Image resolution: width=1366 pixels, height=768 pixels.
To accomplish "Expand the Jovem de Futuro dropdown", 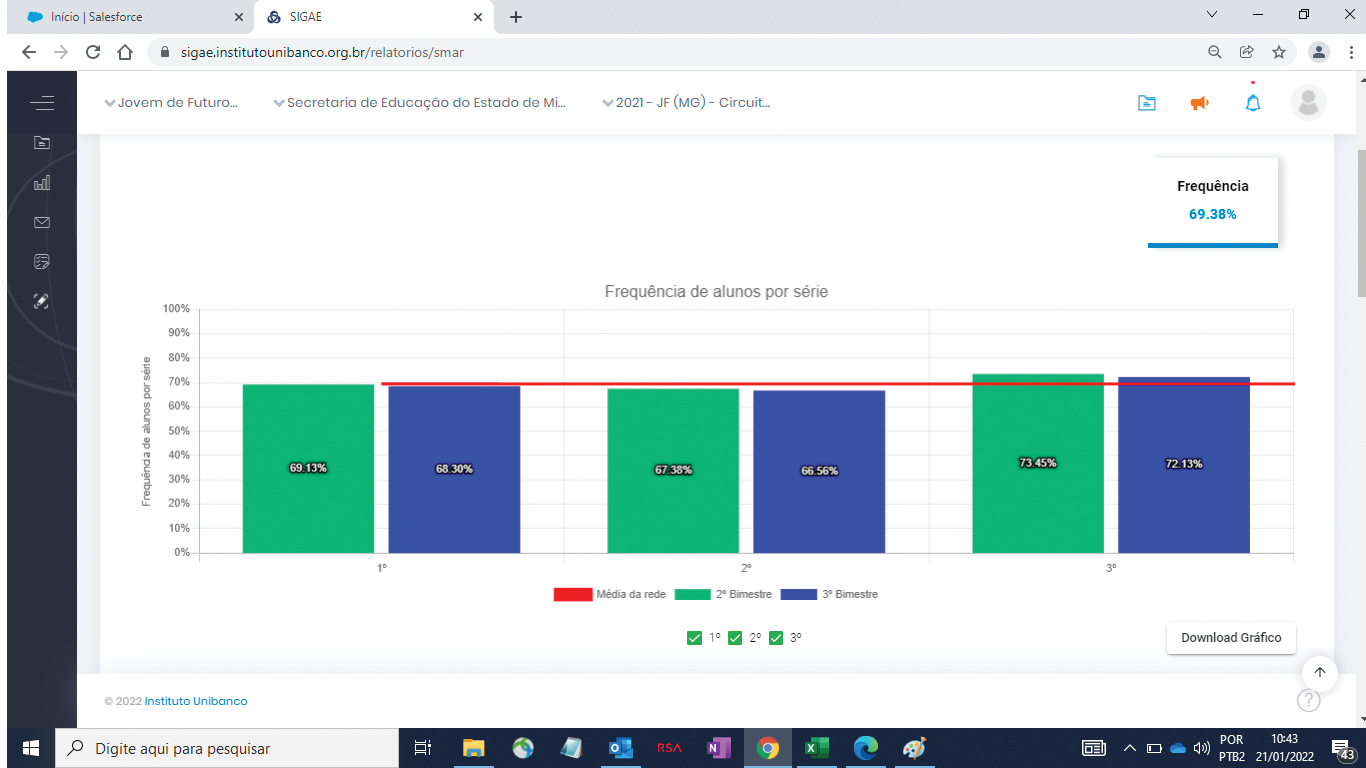I will pyautogui.click(x=172, y=102).
